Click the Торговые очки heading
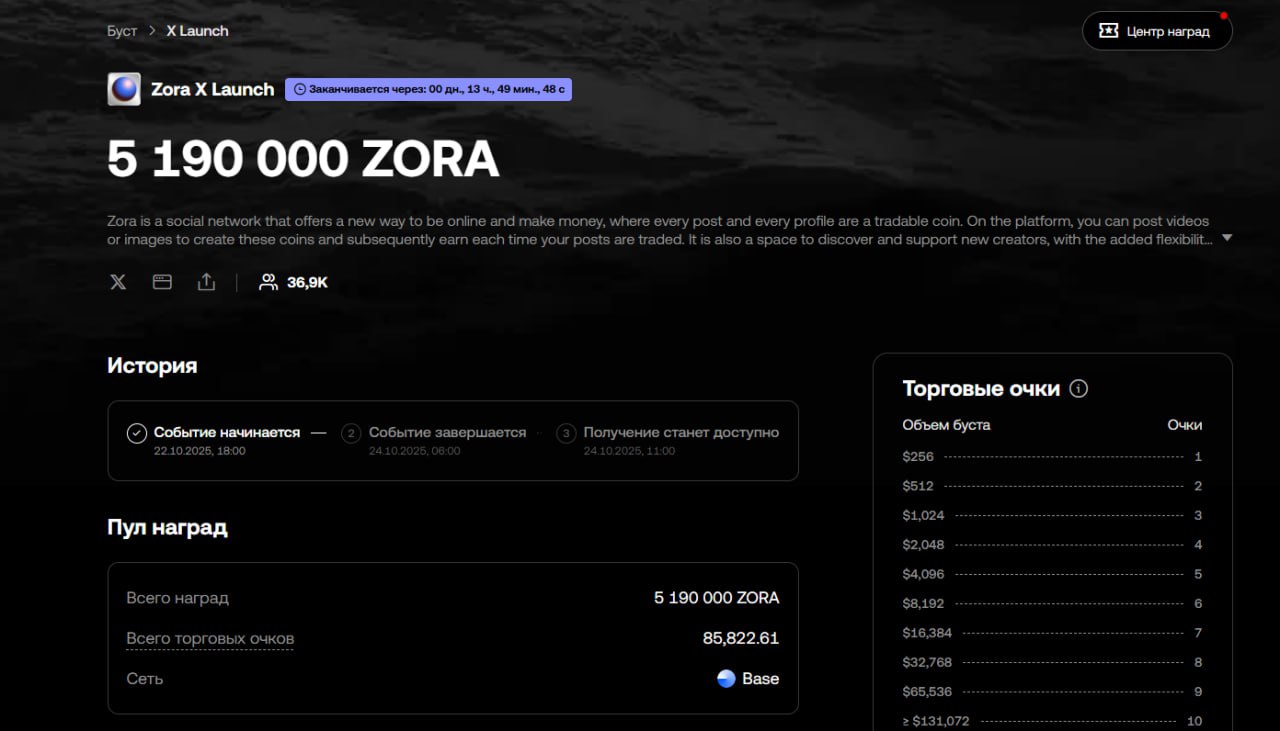Screen dimensions: 1280x731 point(981,388)
